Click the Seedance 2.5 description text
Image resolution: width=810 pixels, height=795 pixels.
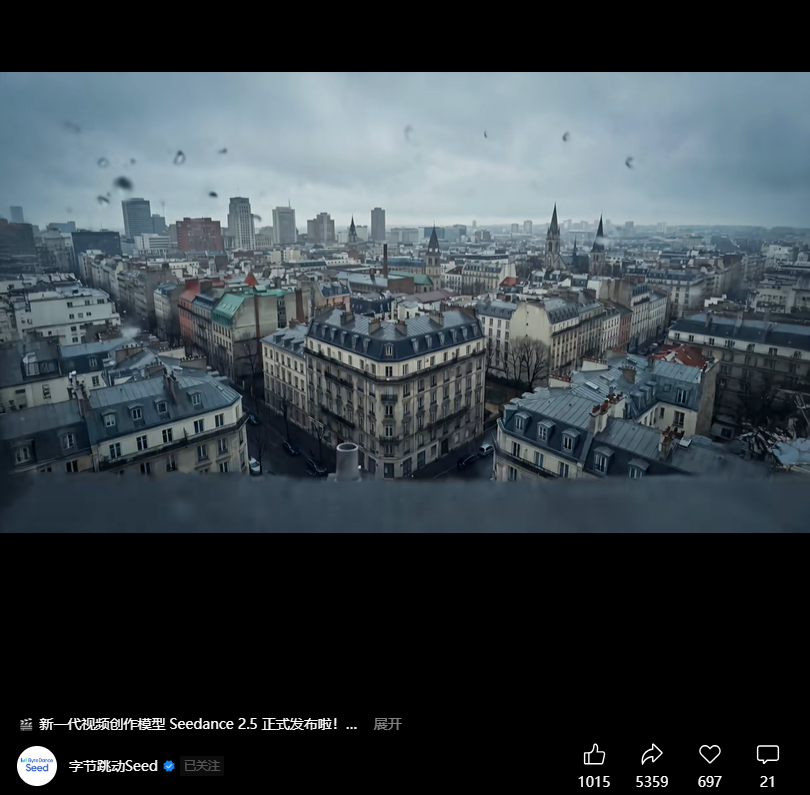198,724
